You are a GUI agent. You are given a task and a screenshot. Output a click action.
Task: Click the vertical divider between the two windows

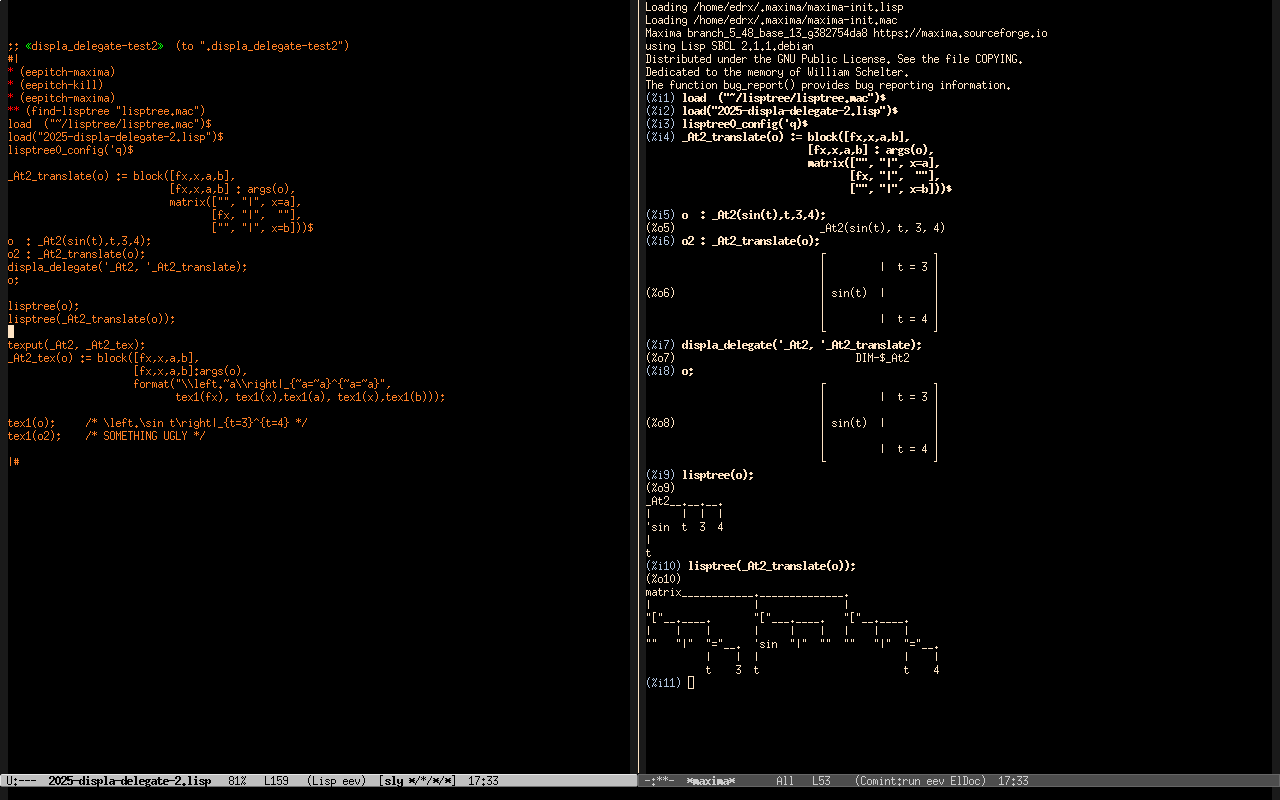640,400
